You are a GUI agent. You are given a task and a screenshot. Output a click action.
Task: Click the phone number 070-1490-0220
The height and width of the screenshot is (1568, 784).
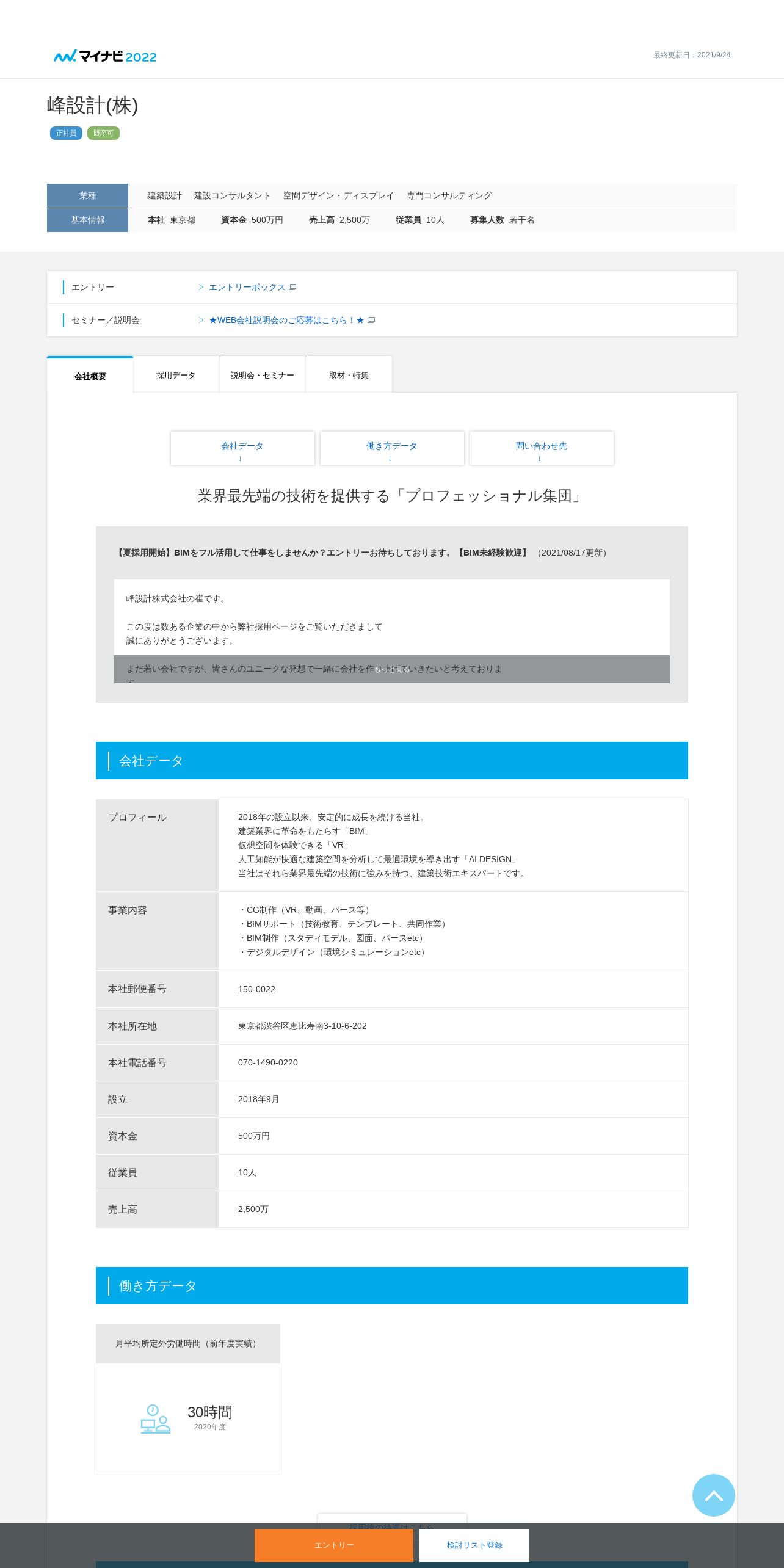[x=268, y=1062]
